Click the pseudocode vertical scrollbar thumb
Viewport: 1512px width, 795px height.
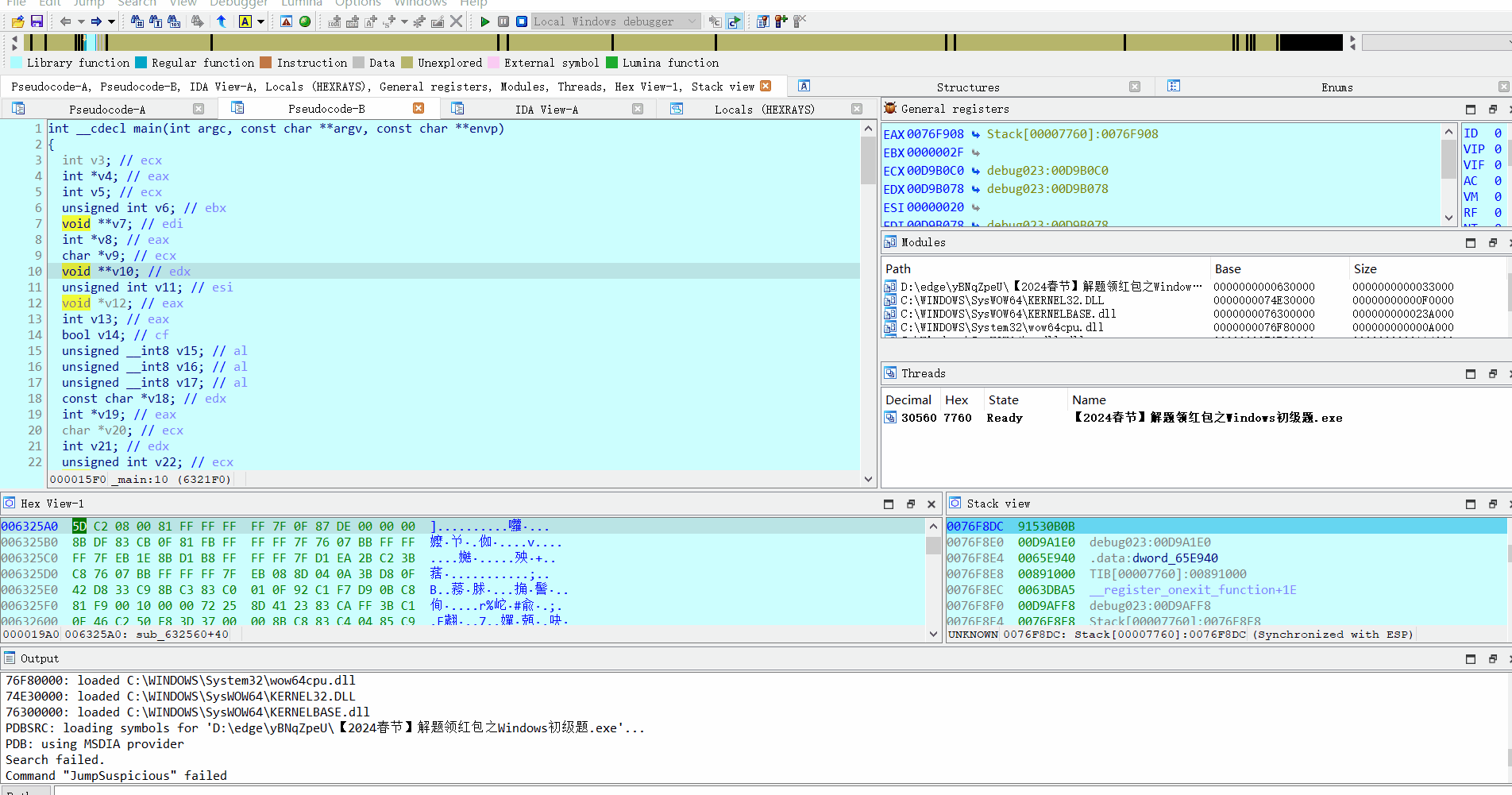coord(868,160)
